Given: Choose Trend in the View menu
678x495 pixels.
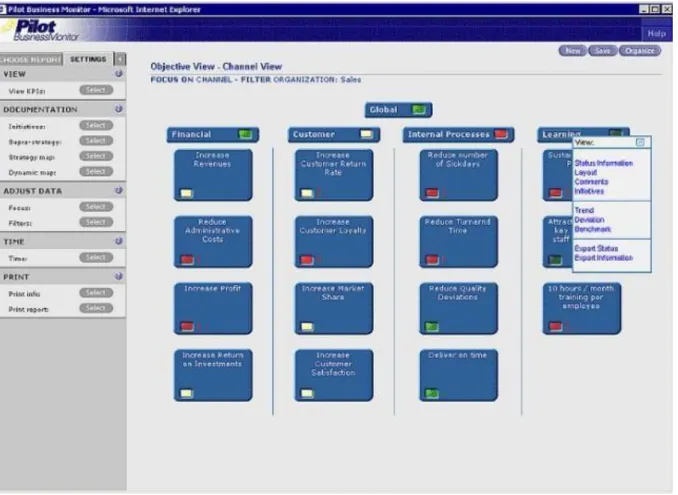Looking at the screenshot, I should [x=584, y=210].
